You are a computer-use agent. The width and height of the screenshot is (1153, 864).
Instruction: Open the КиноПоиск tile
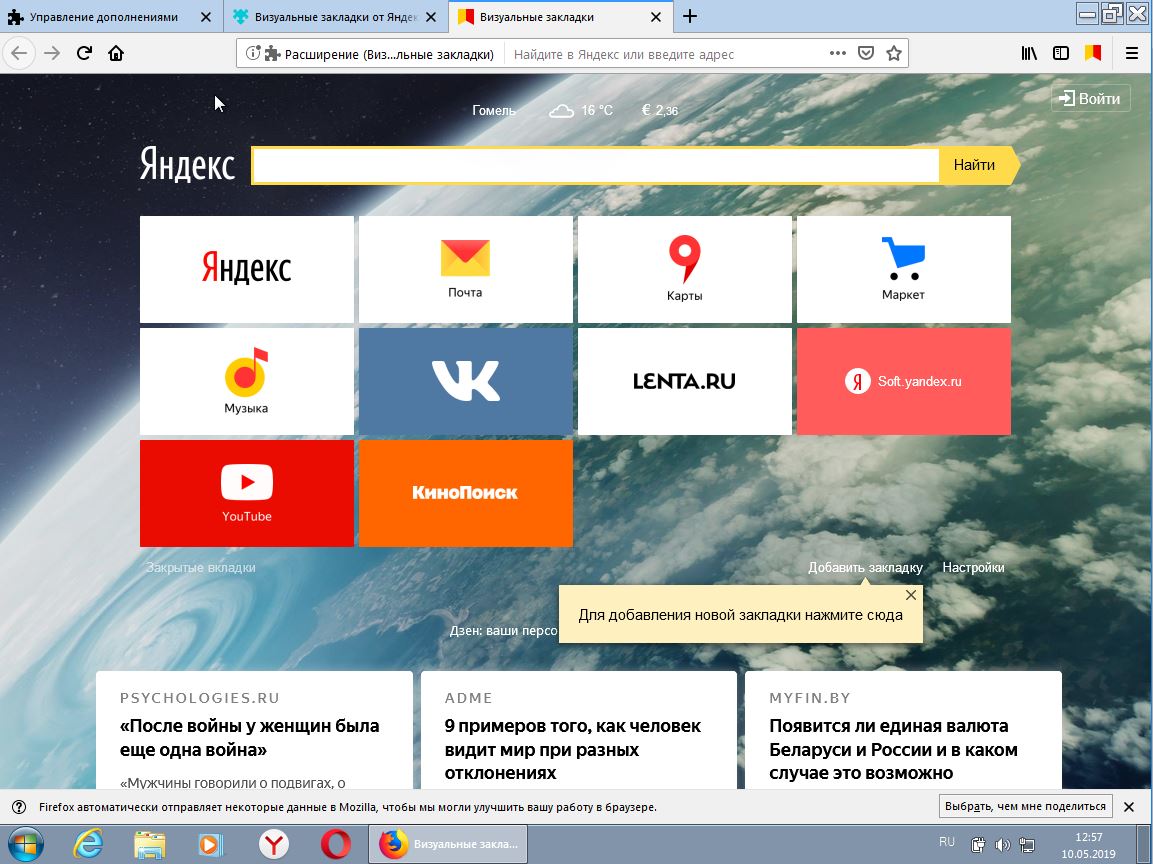[465, 493]
